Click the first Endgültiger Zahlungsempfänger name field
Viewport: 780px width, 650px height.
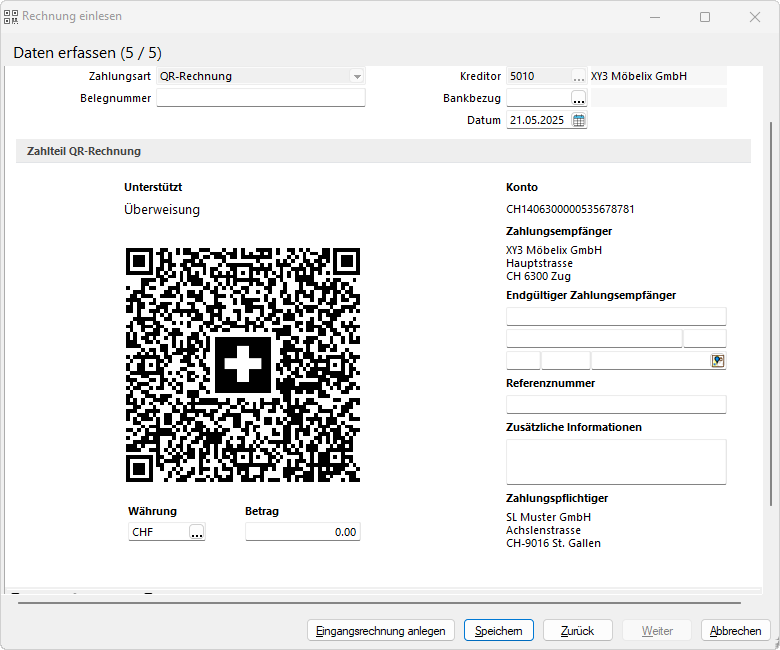click(x=616, y=316)
